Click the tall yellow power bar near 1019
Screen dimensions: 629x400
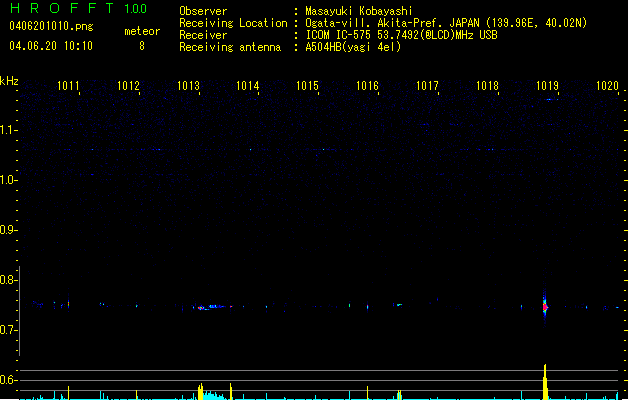(545, 382)
